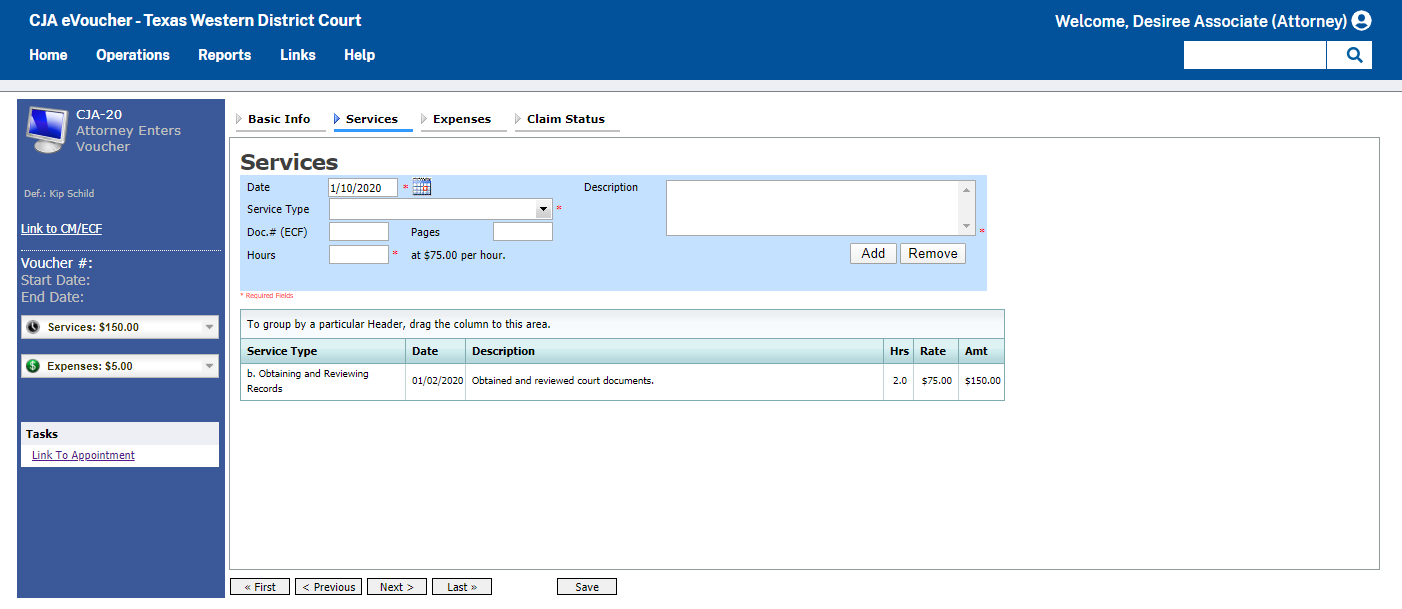The width and height of the screenshot is (1402, 609).
Task: Open the Reports menu
Action: pos(224,55)
